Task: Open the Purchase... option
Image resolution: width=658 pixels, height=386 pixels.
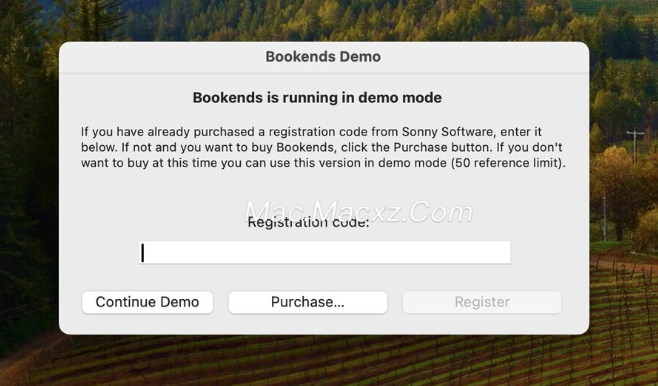Action: (308, 302)
